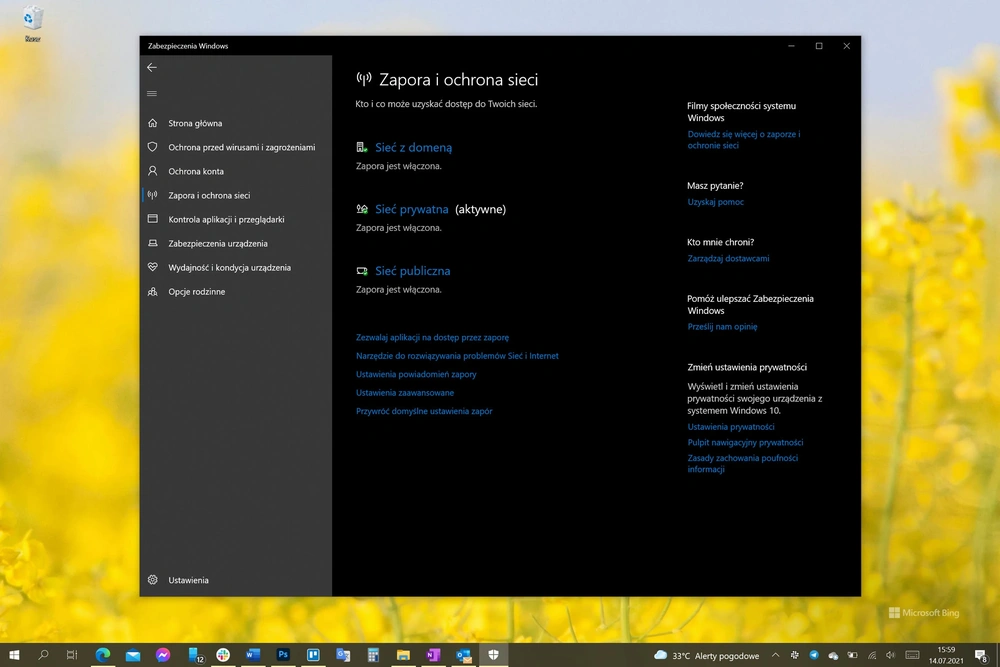Open Pulpit nawigacyjny prywatności link
Viewport: 1000px width, 667px height.
coord(745,443)
